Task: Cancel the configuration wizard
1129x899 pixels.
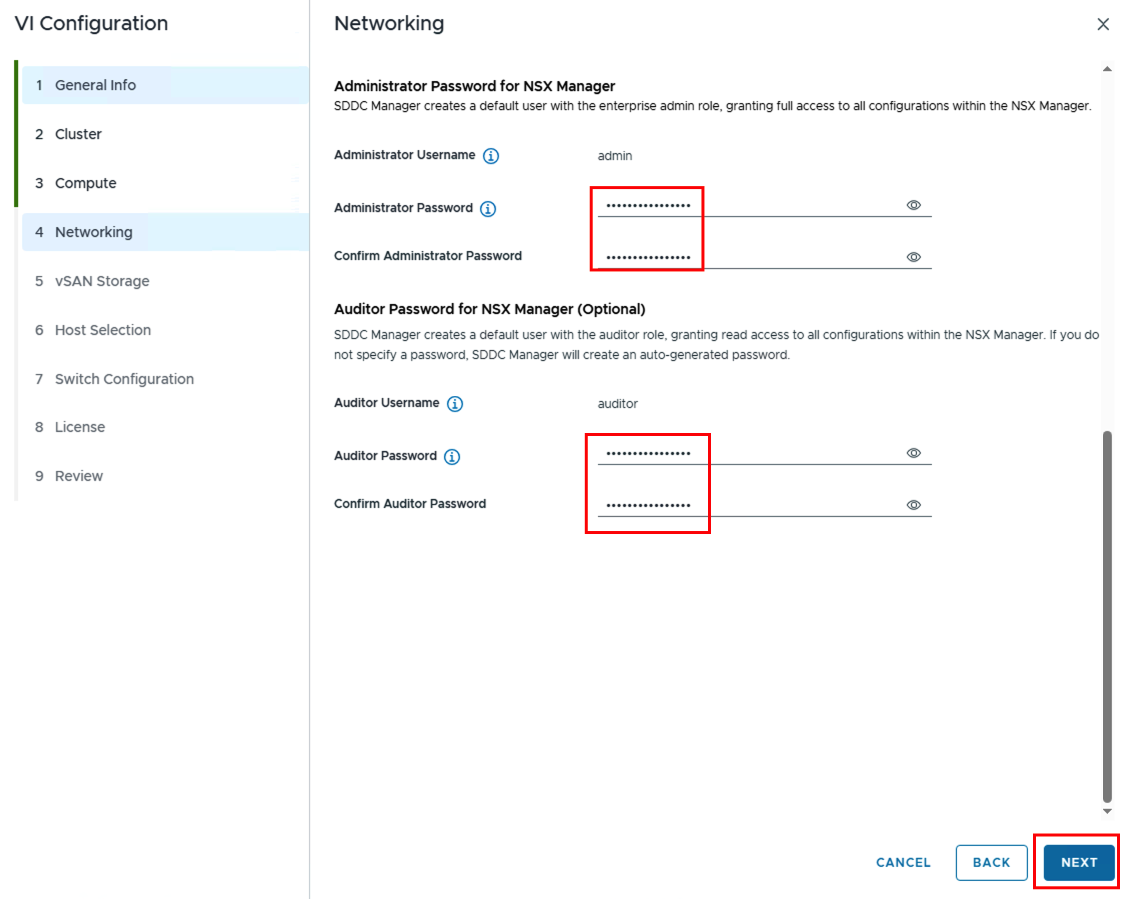Action: [x=902, y=862]
